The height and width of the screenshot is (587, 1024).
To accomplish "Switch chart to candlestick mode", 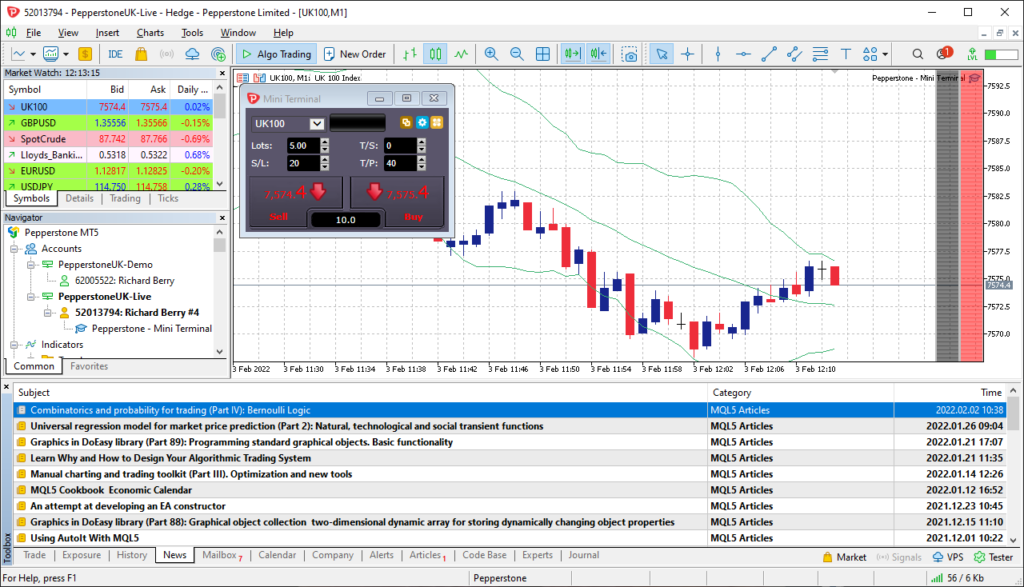I will point(436,54).
